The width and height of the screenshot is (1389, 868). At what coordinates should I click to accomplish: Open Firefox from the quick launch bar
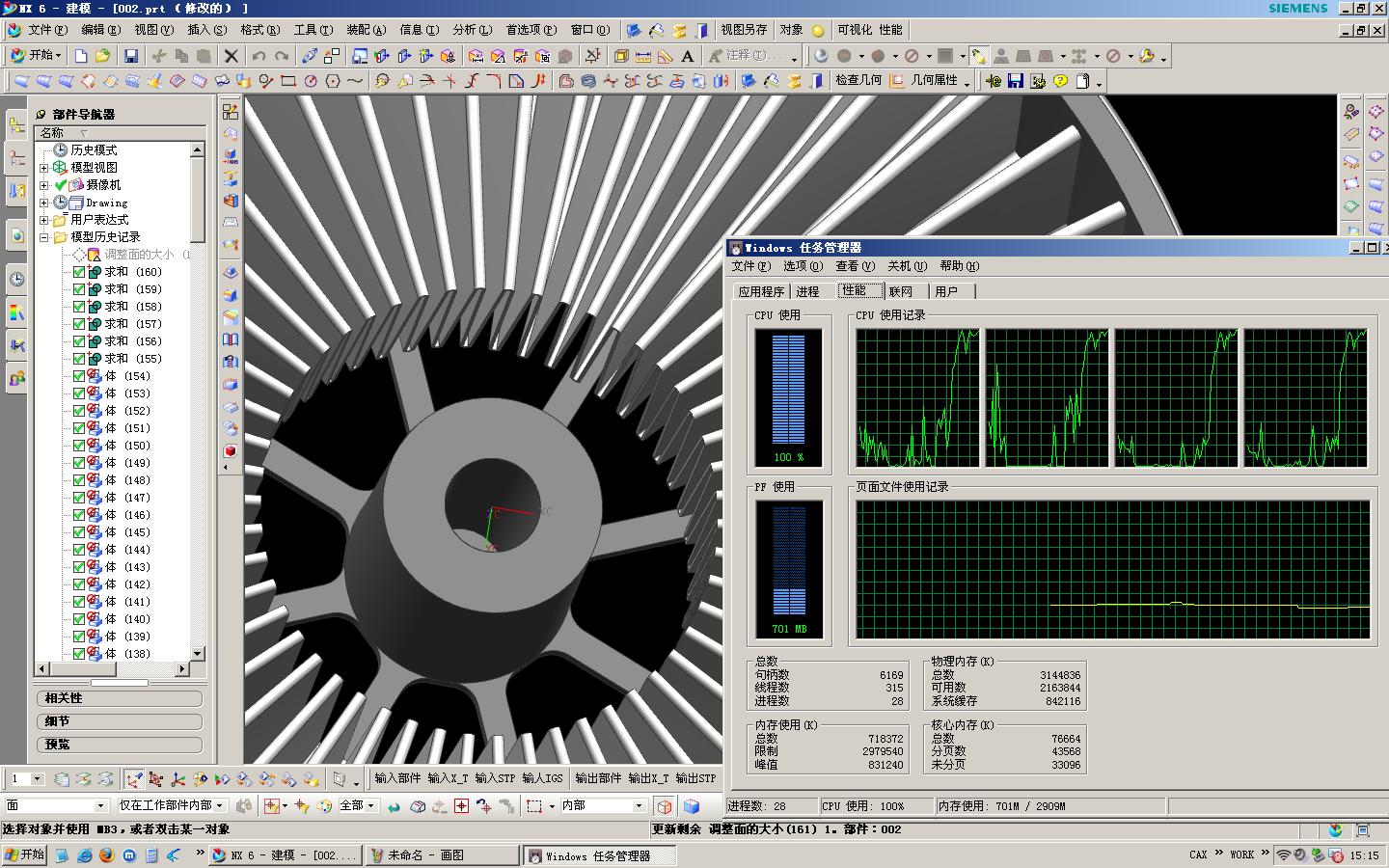[x=106, y=855]
